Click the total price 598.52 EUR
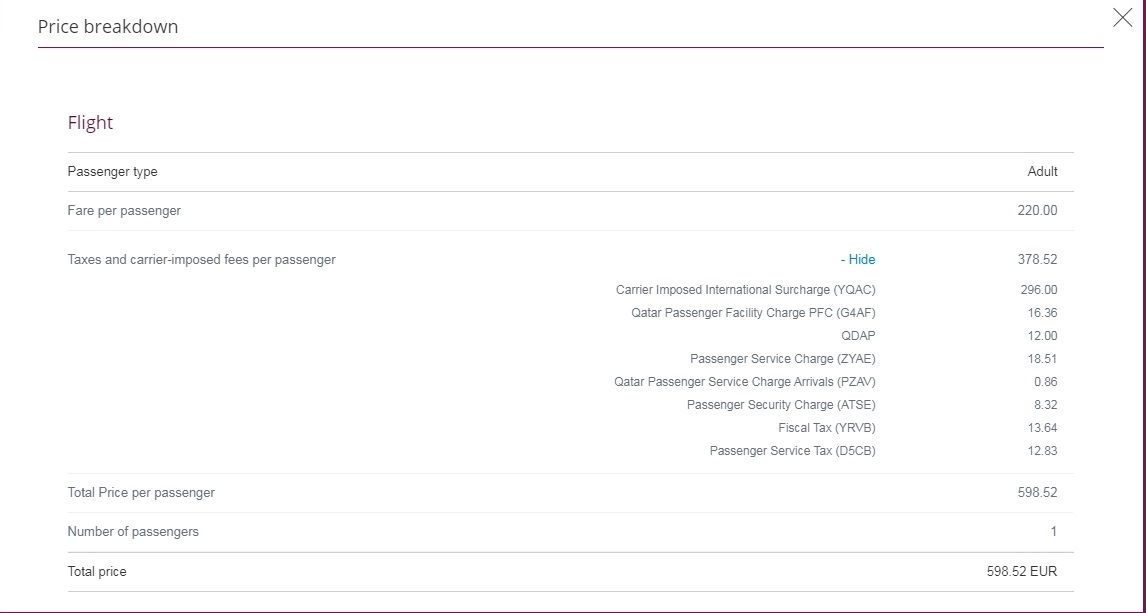The height and width of the screenshot is (613, 1146). [x=1022, y=571]
